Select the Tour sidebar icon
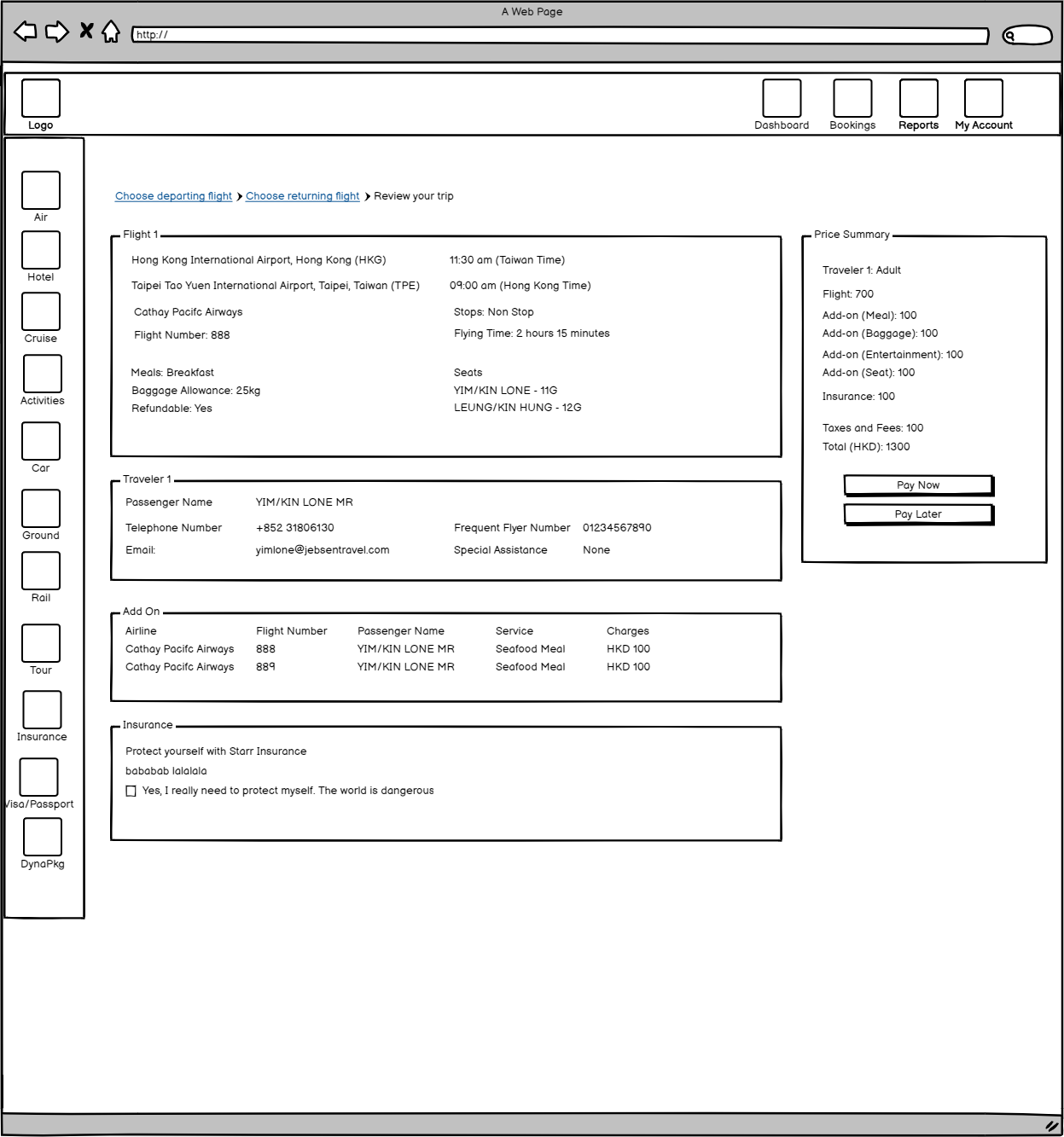This screenshot has width=1064, height=1137. point(41,643)
